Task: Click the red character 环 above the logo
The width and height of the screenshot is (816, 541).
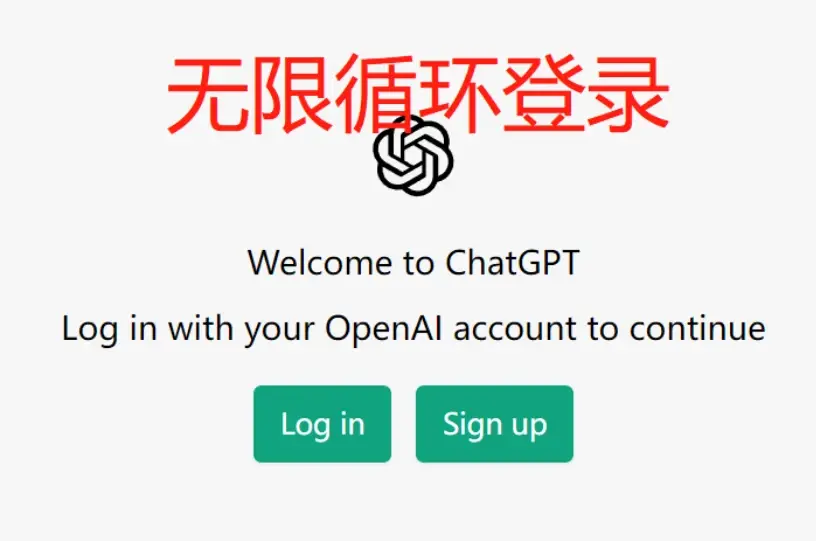Action: [x=459, y=95]
